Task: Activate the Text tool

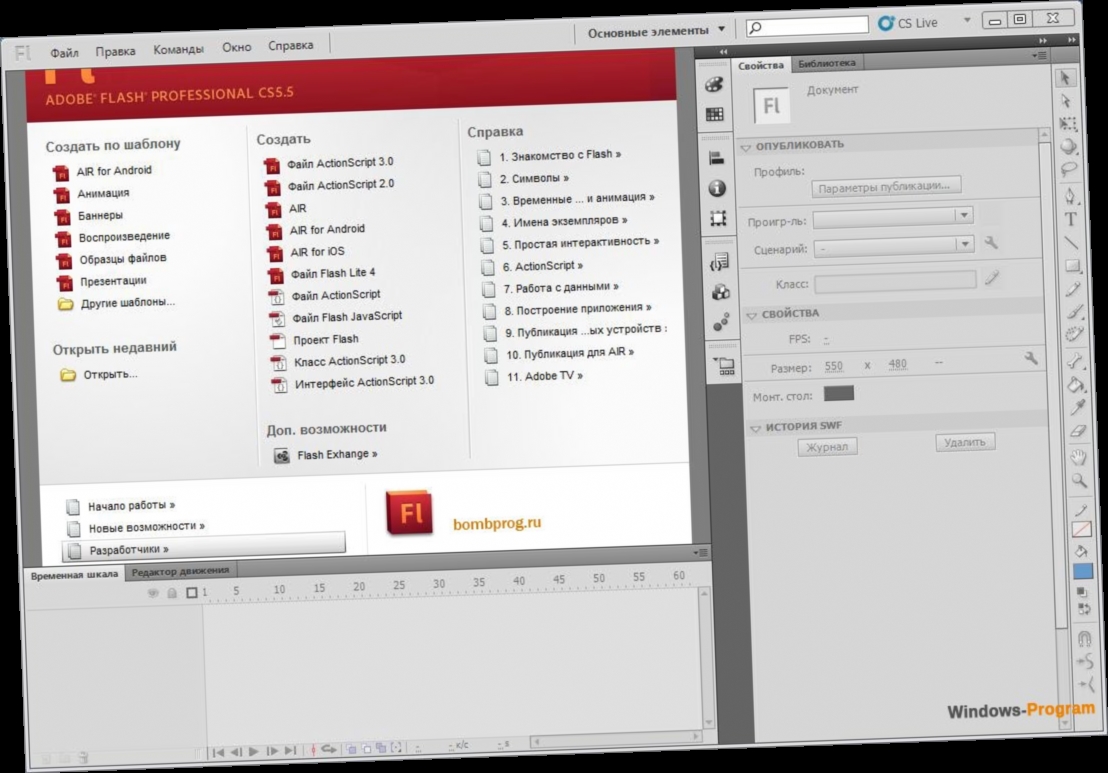Action: click(x=1071, y=220)
